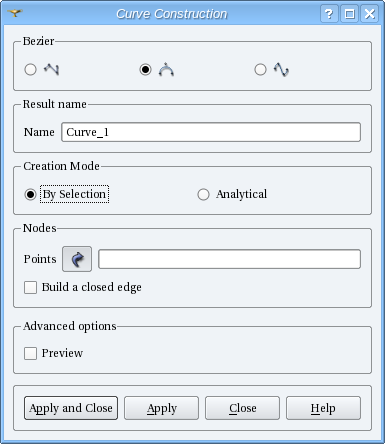The image size is (385, 444).
Task: Choose By Selection creation mode
Action: tap(30, 194)
